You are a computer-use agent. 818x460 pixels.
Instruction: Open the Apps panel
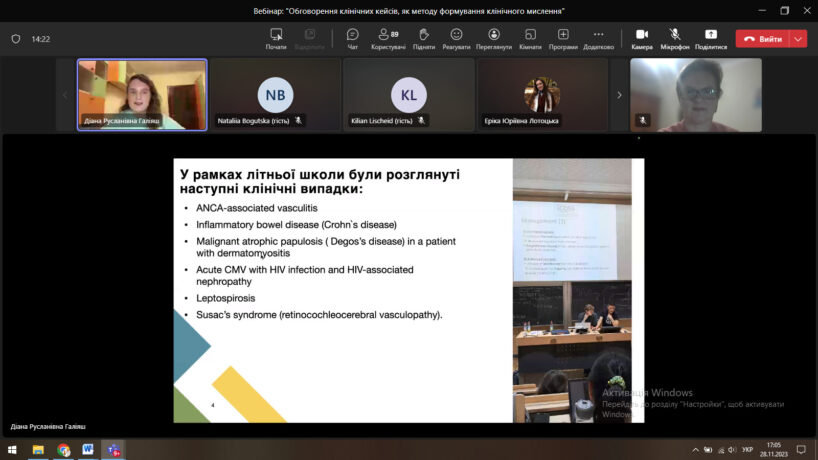click(563, 38)
